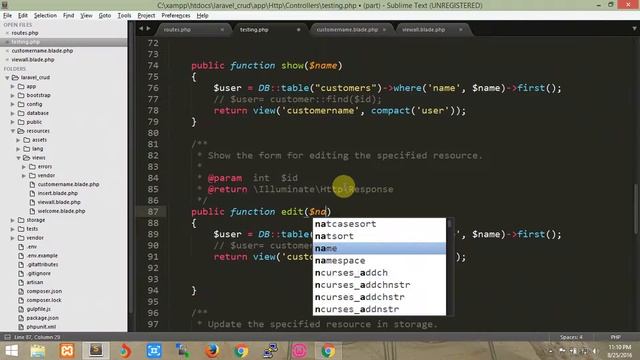This screenshot has height=360, width=640.
Task: Close customername.blade.php in the Open Files list
Action: (7, 51)
